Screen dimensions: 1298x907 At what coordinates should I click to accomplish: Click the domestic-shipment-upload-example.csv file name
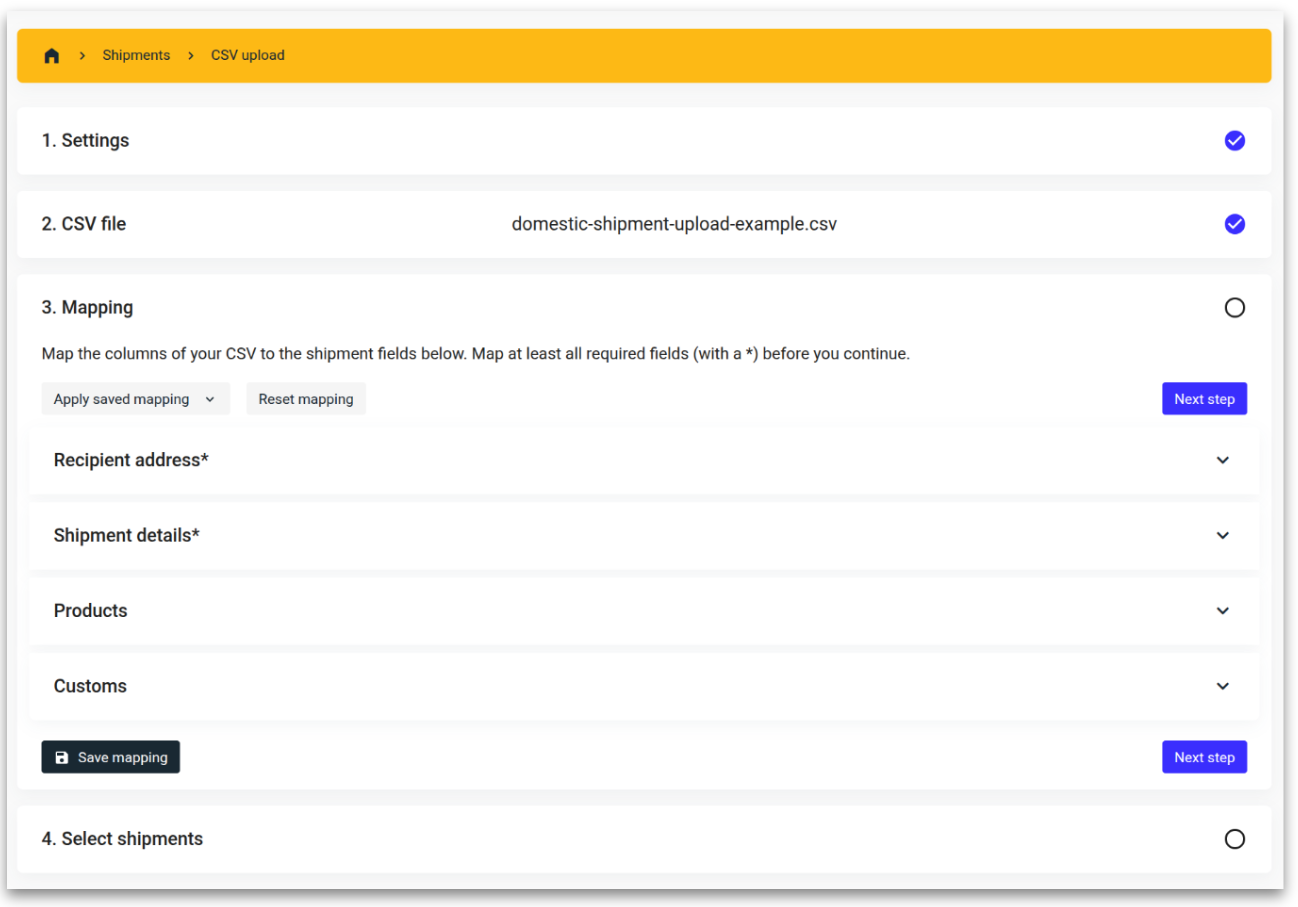tap(674, 224)
